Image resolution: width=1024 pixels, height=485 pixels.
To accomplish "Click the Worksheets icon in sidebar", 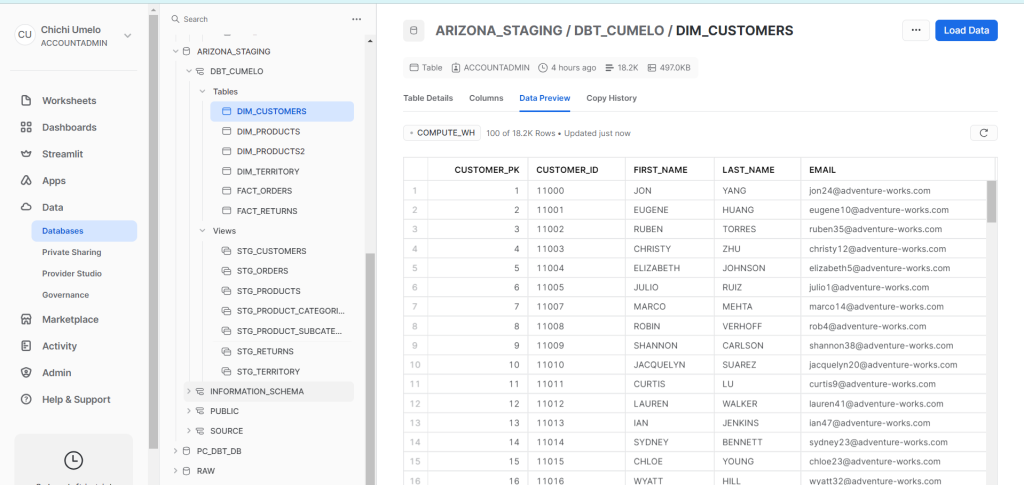I will 26,101.
